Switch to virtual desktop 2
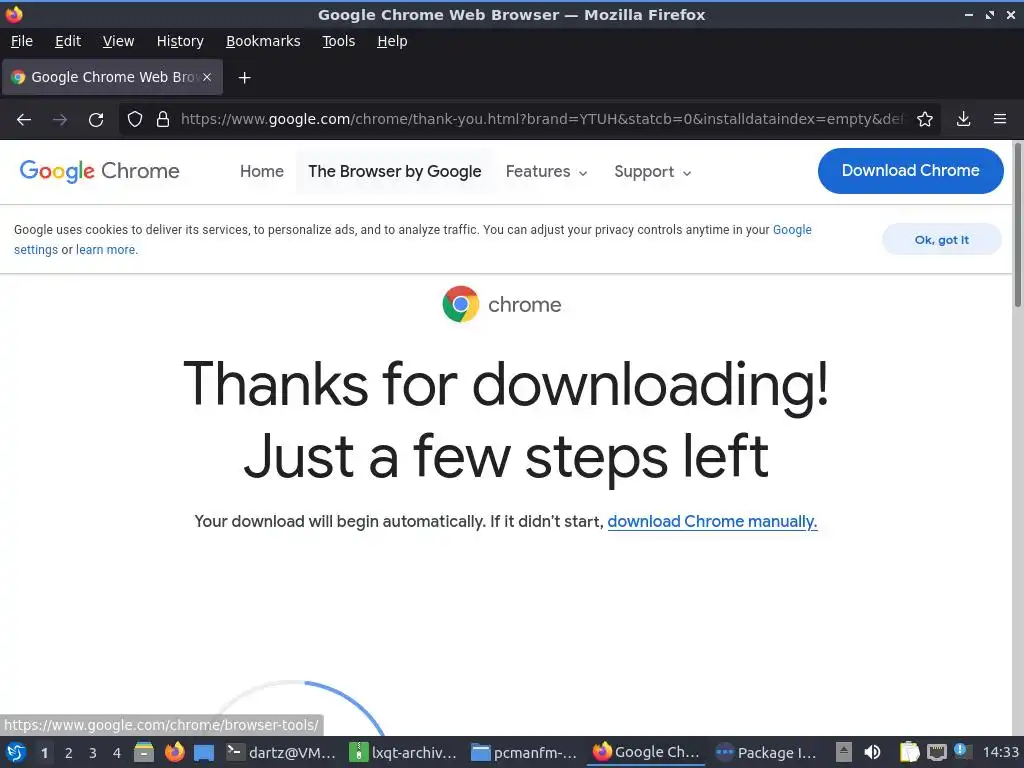 click(69, 752)
